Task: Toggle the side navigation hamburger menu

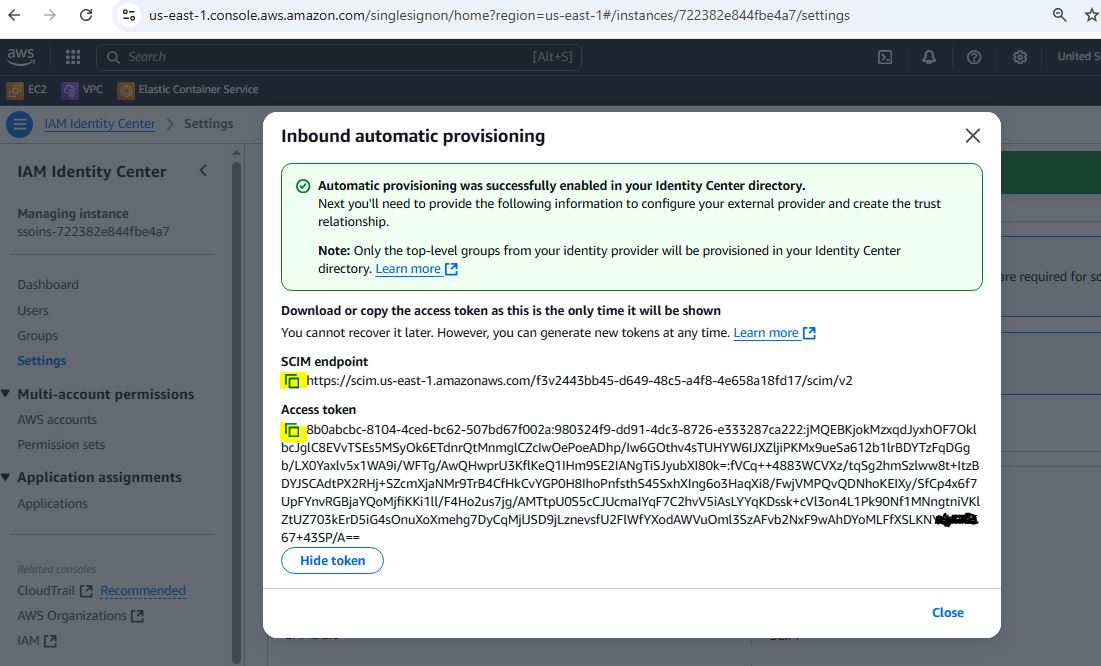Action: pyautogui.click(x=19, y=124)
